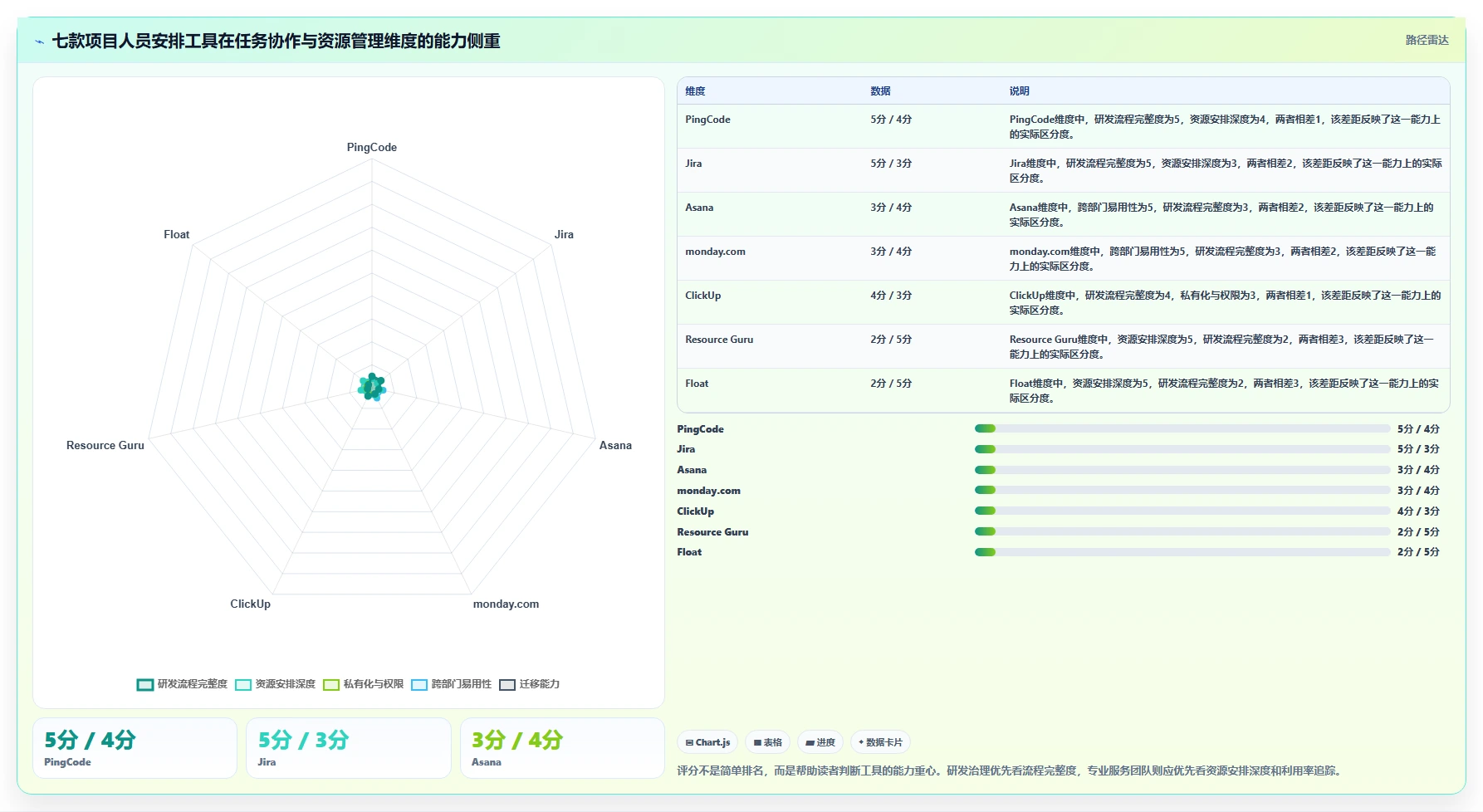
Task: Click the Resource Guru progress bar
Action: click(1182, 531)
